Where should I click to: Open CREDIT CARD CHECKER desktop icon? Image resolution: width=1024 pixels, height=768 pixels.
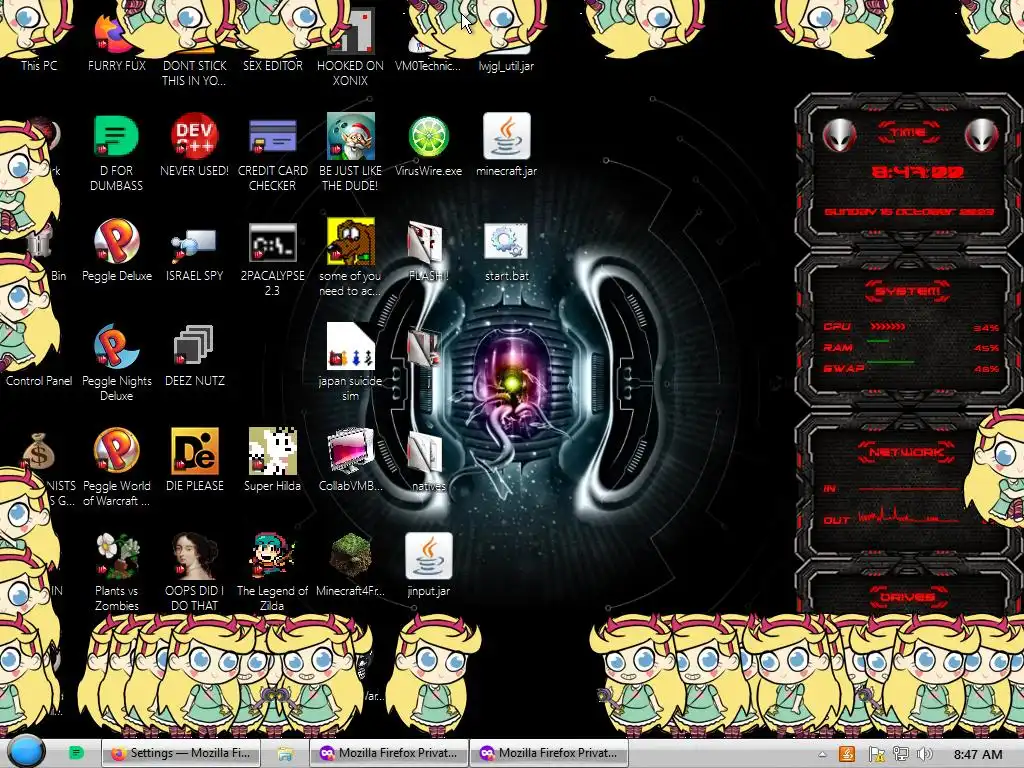[x=272, y=136]
